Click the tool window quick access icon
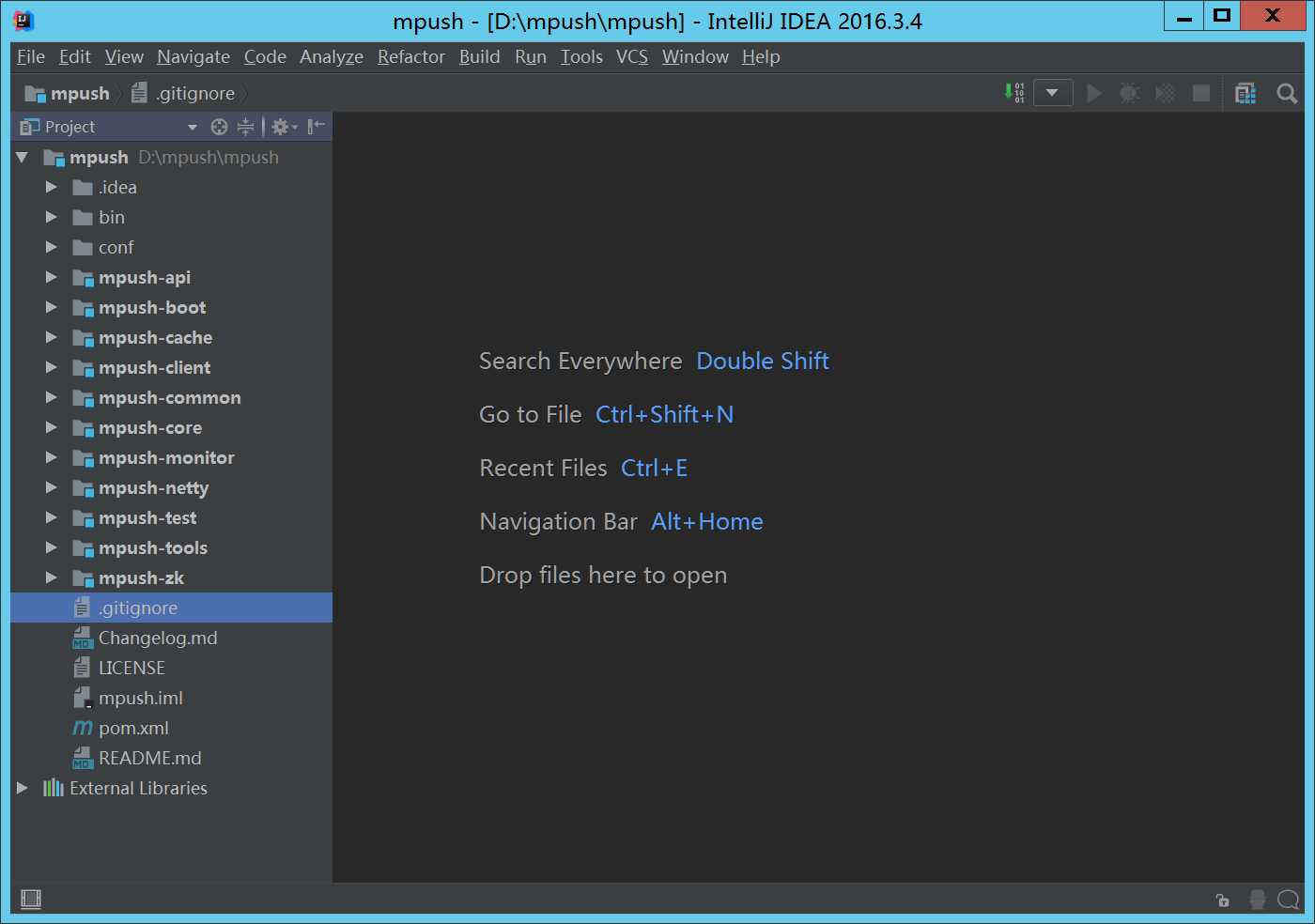The height and width of the screenshot is (924, 1315). pyautogui.click(x=31, y=900)
